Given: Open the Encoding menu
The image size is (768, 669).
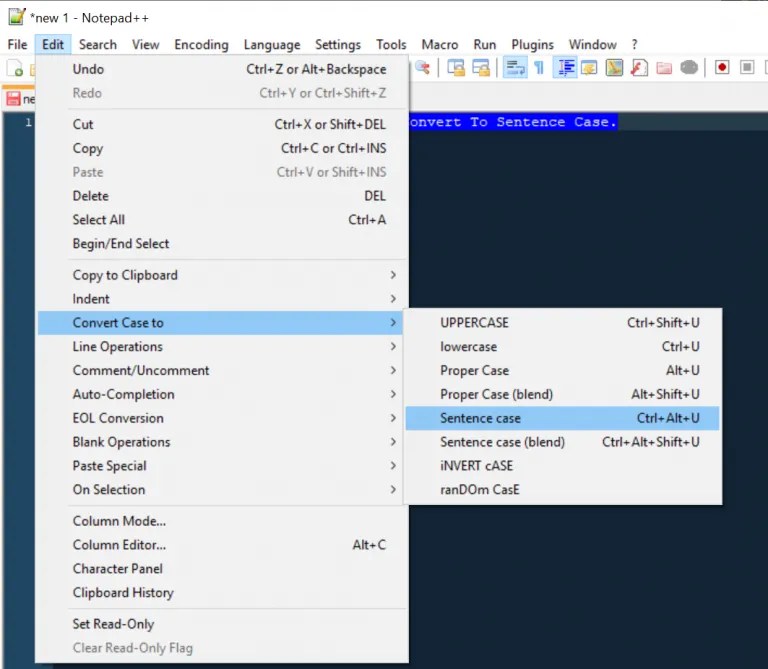Looking at the screenshot, I should [x=201, y=45].
